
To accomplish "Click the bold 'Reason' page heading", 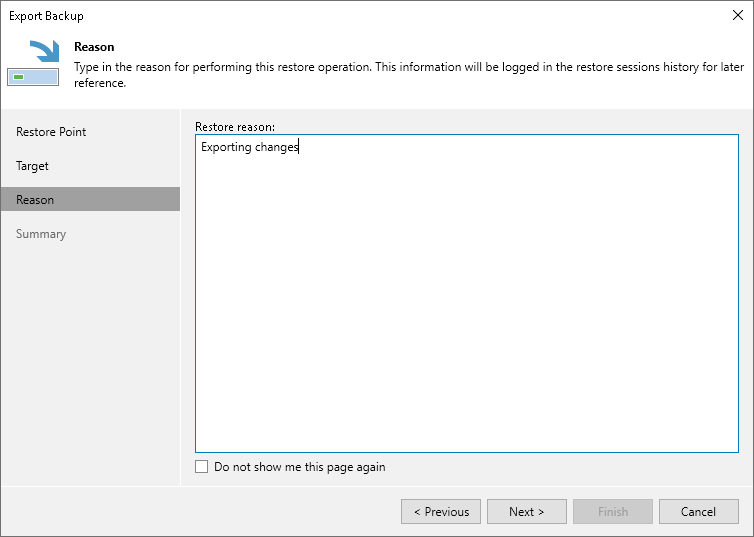I will (94, 47).
